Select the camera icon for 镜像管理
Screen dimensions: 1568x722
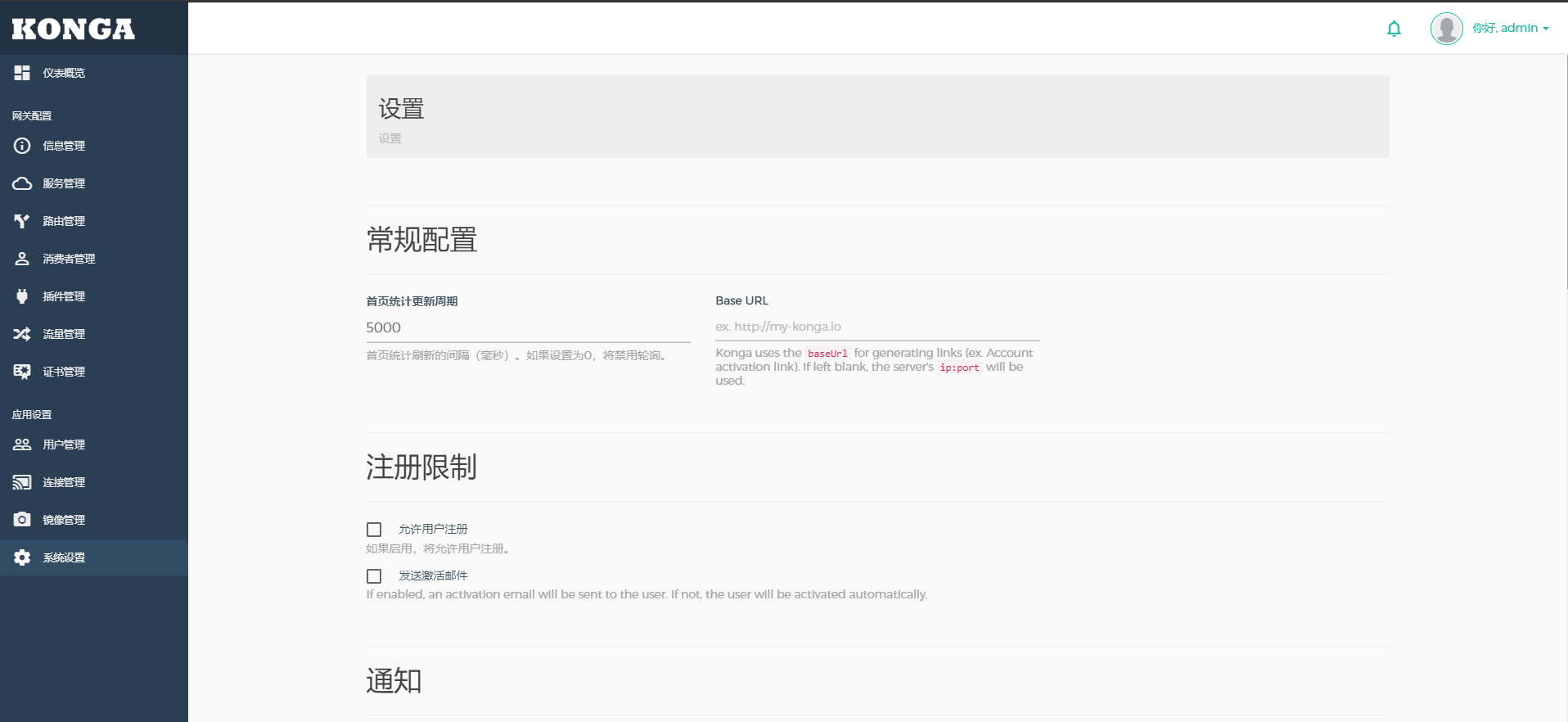click(22, 520)
